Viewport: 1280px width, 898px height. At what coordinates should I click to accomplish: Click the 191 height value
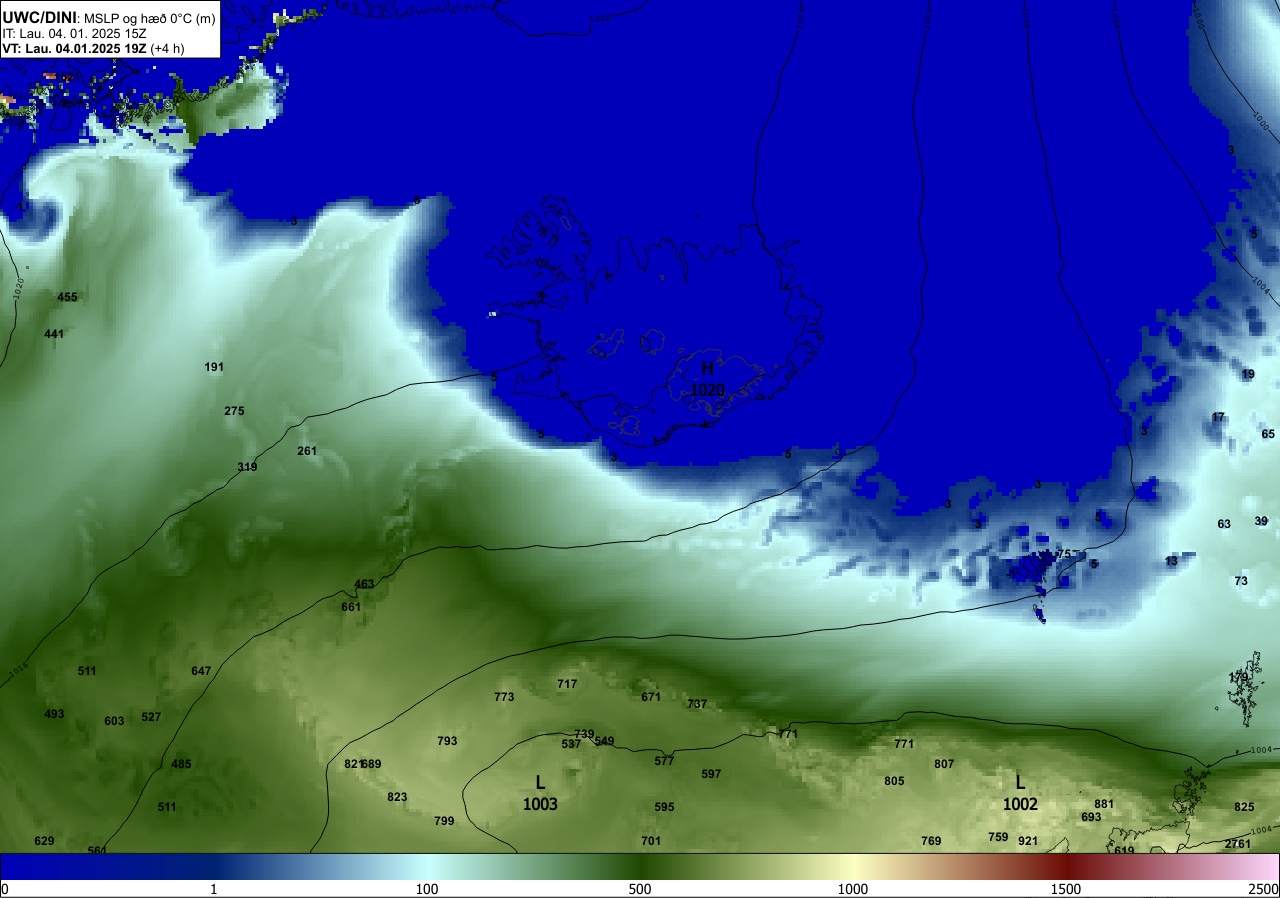(214, 367)
